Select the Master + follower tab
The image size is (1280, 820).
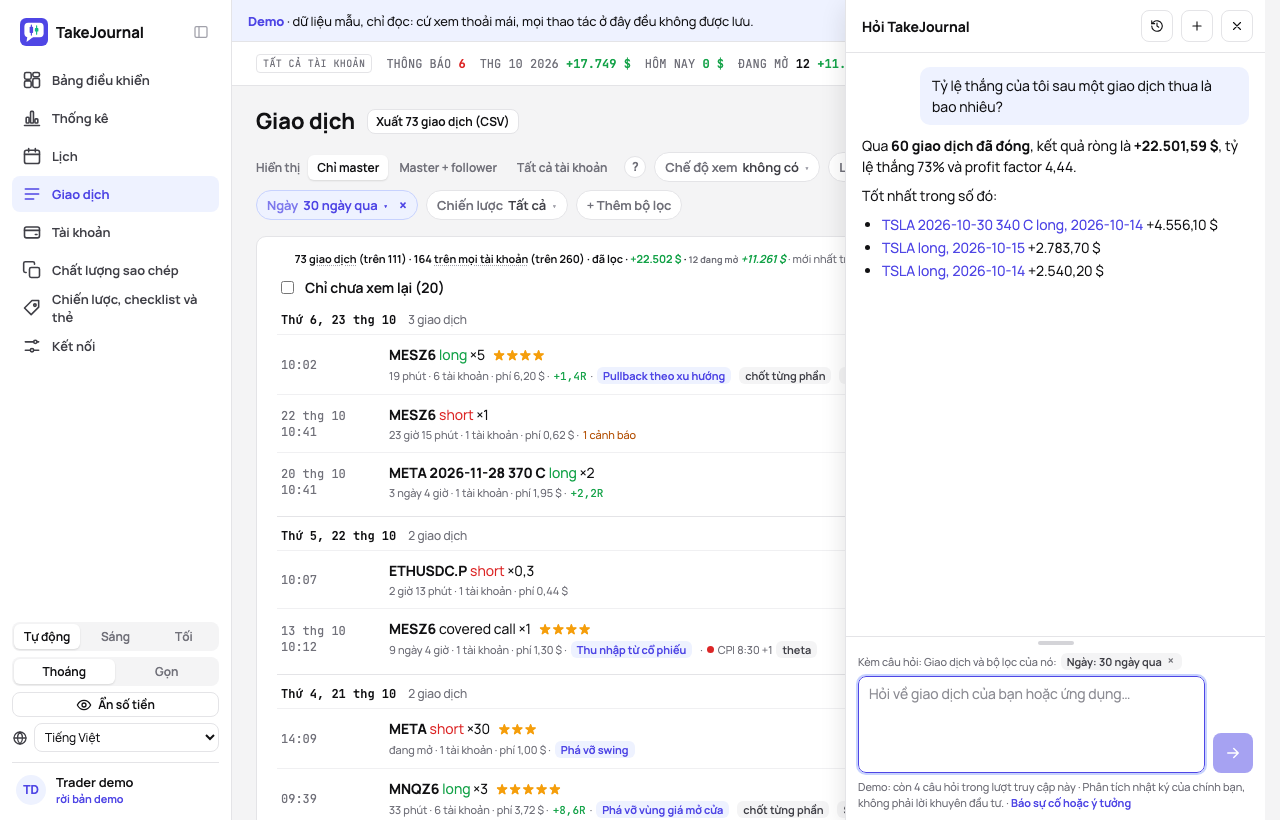click(448, 167)
